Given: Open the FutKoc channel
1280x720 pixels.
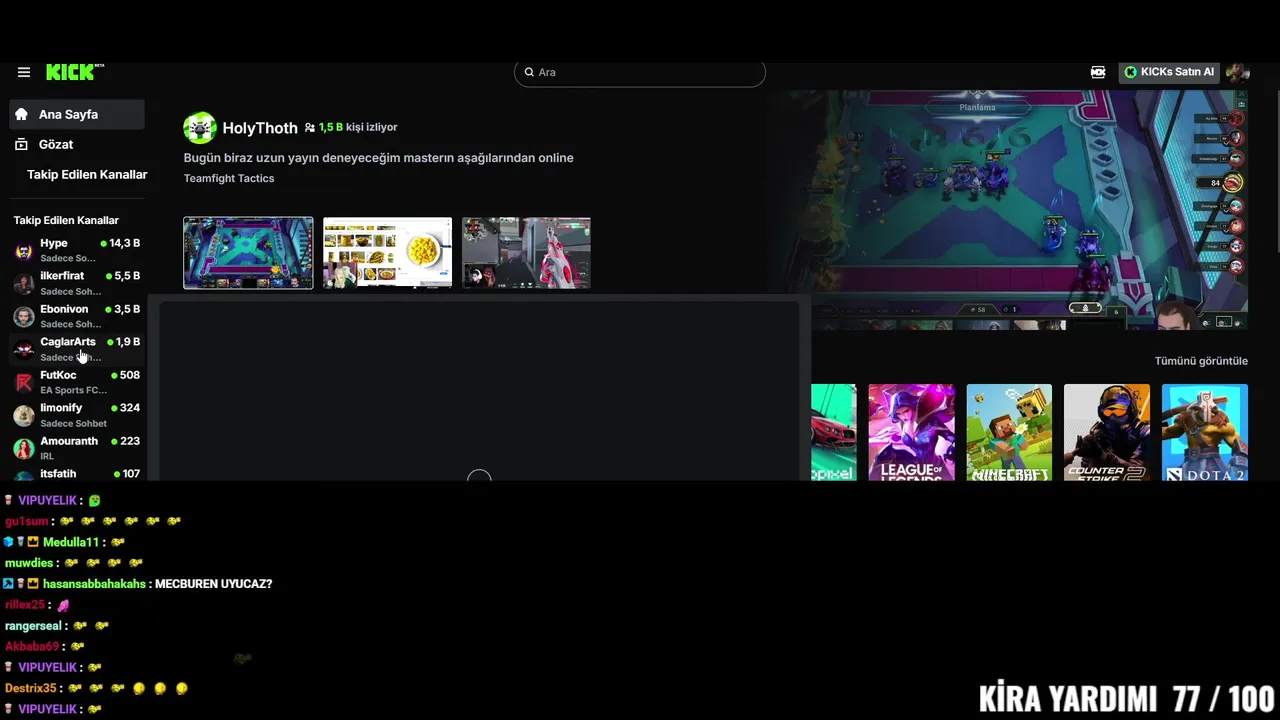Looking at the screenshot, I should [x=77, y=382].
